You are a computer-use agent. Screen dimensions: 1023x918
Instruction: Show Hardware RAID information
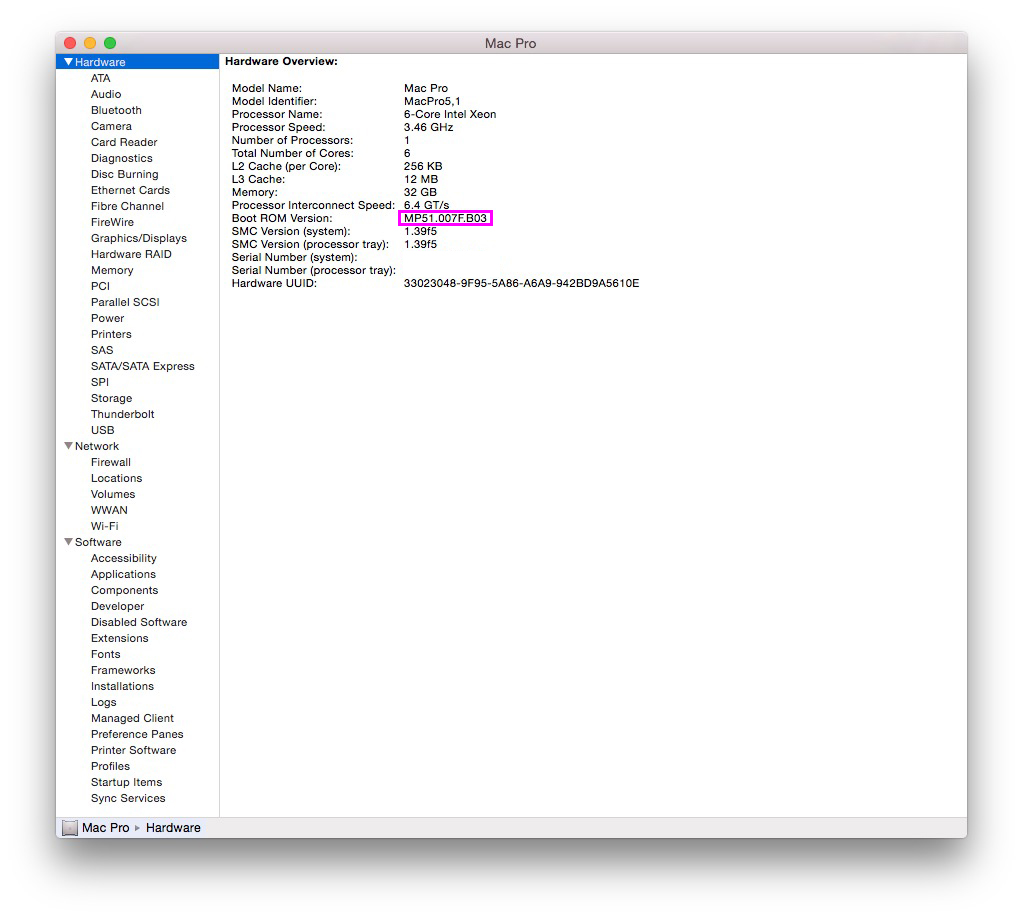[x=131, y=254]
